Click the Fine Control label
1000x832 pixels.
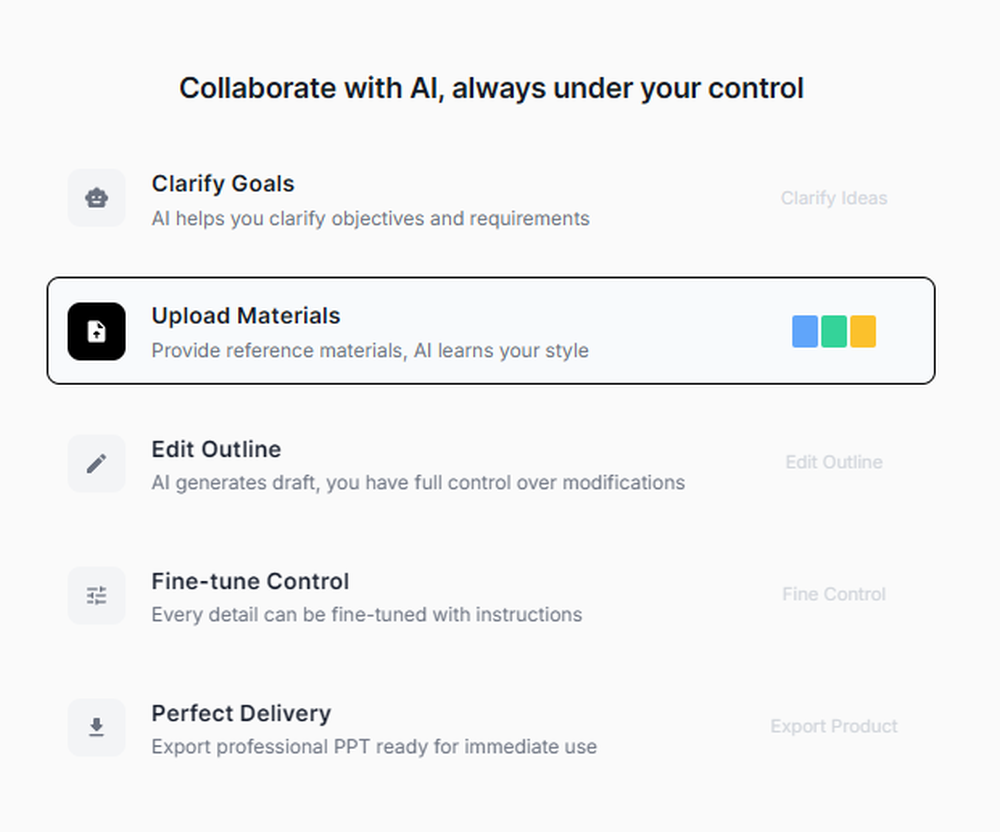click(x=833, y=594)
